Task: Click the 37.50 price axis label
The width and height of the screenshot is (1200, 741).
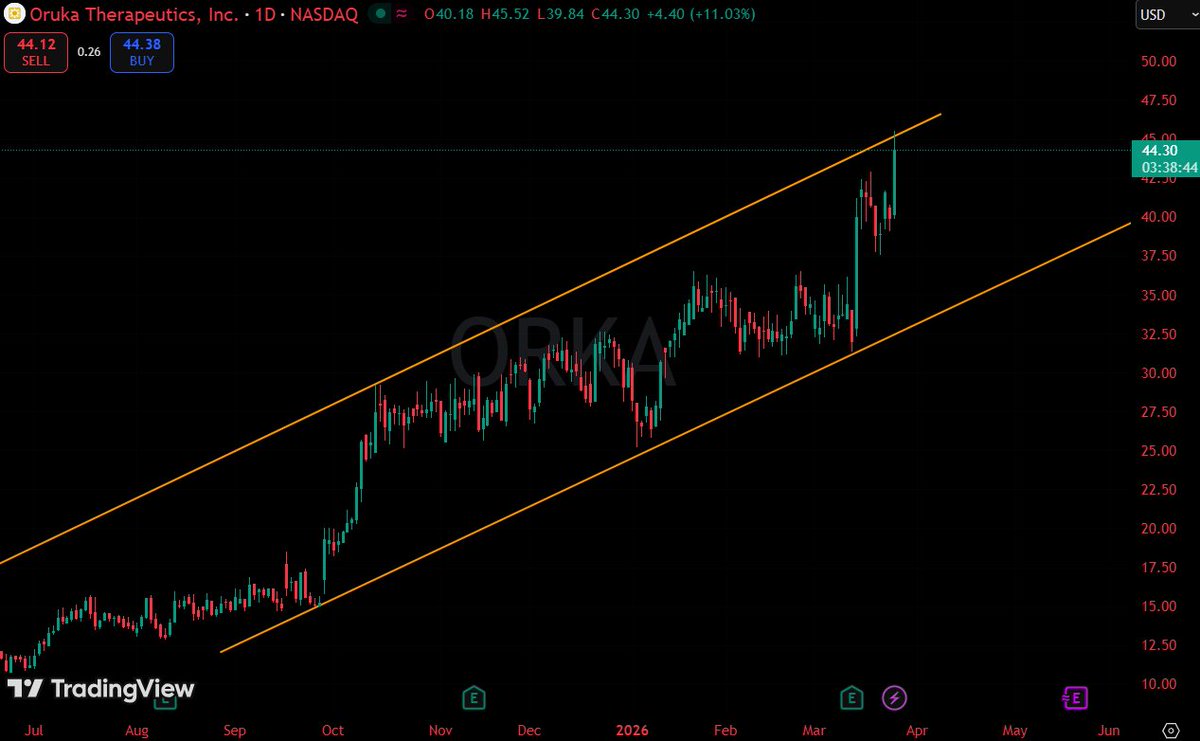Action: pos(1157,256)
